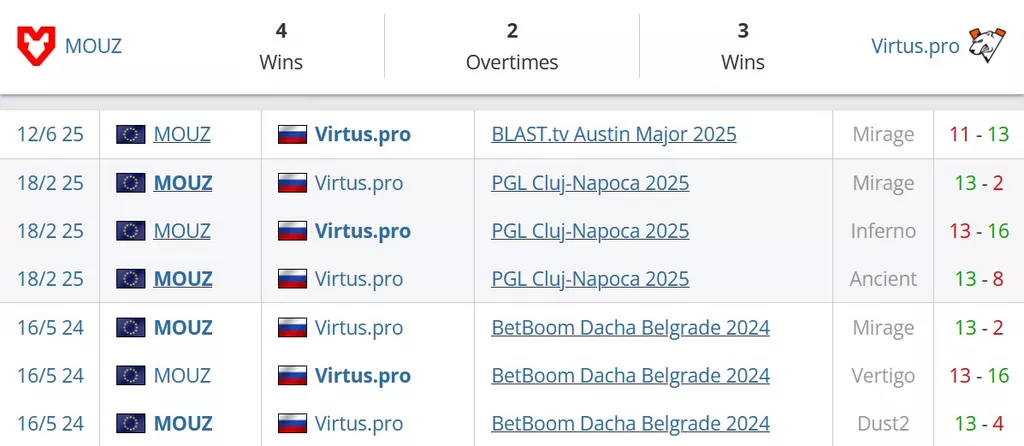Viewport: 1024px width, 446px height.
Task: Open BetBoom Dacha Belgrade 2024 Dust2 row link
Action: 631,424
